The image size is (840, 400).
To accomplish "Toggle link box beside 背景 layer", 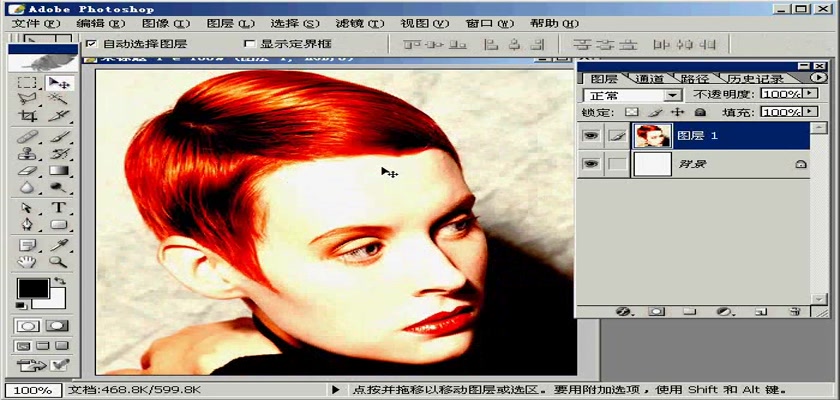I will (x=618, y=164).
